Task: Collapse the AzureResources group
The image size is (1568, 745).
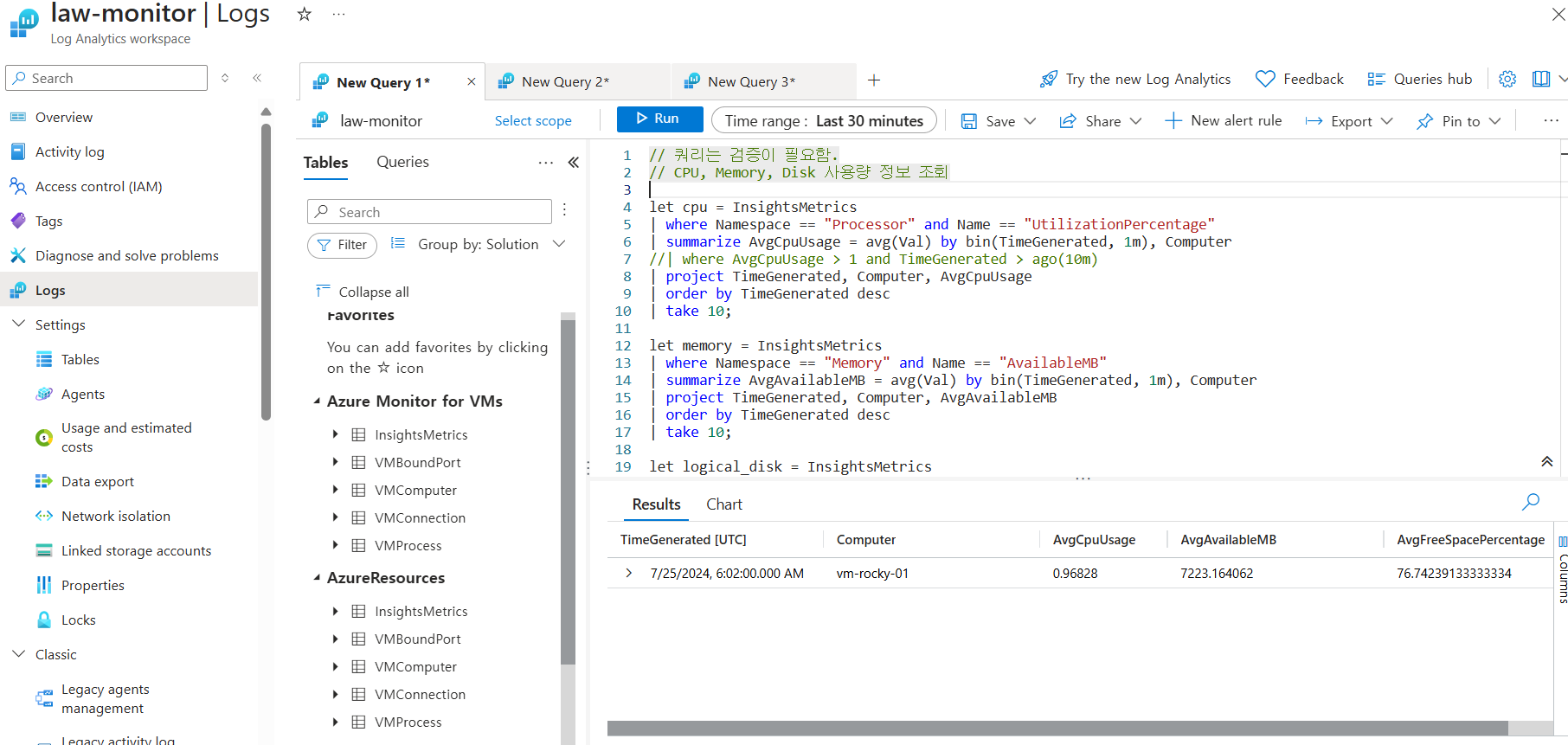Action: click(318, 578)
